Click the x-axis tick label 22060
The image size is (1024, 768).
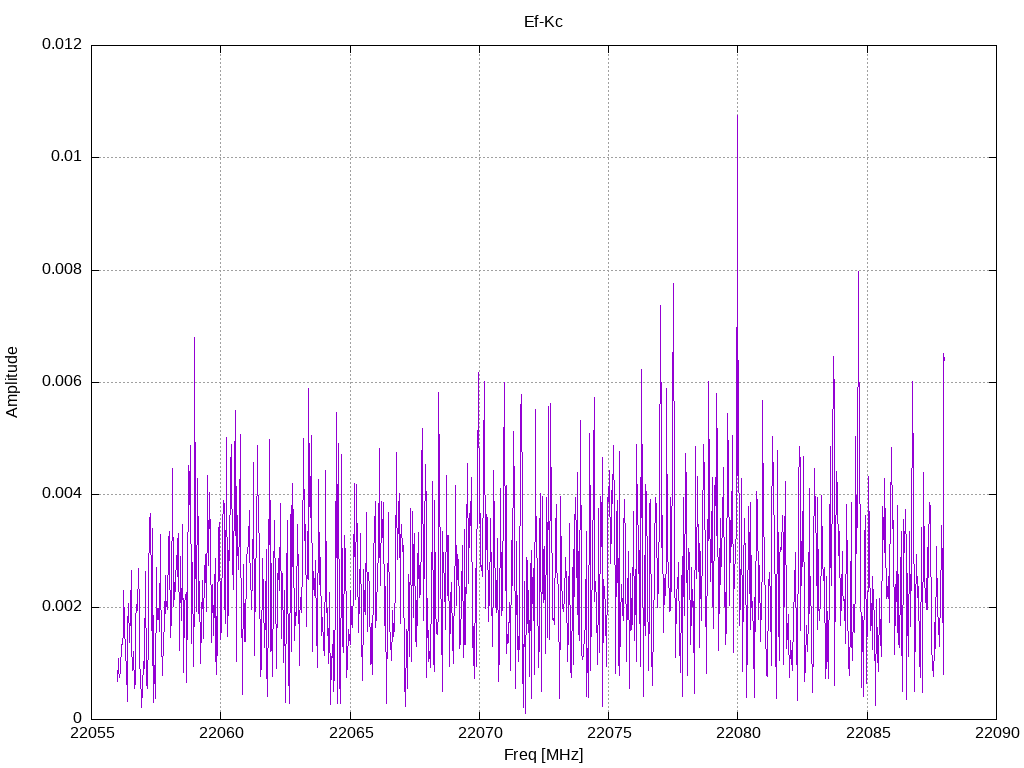[221, 733]
